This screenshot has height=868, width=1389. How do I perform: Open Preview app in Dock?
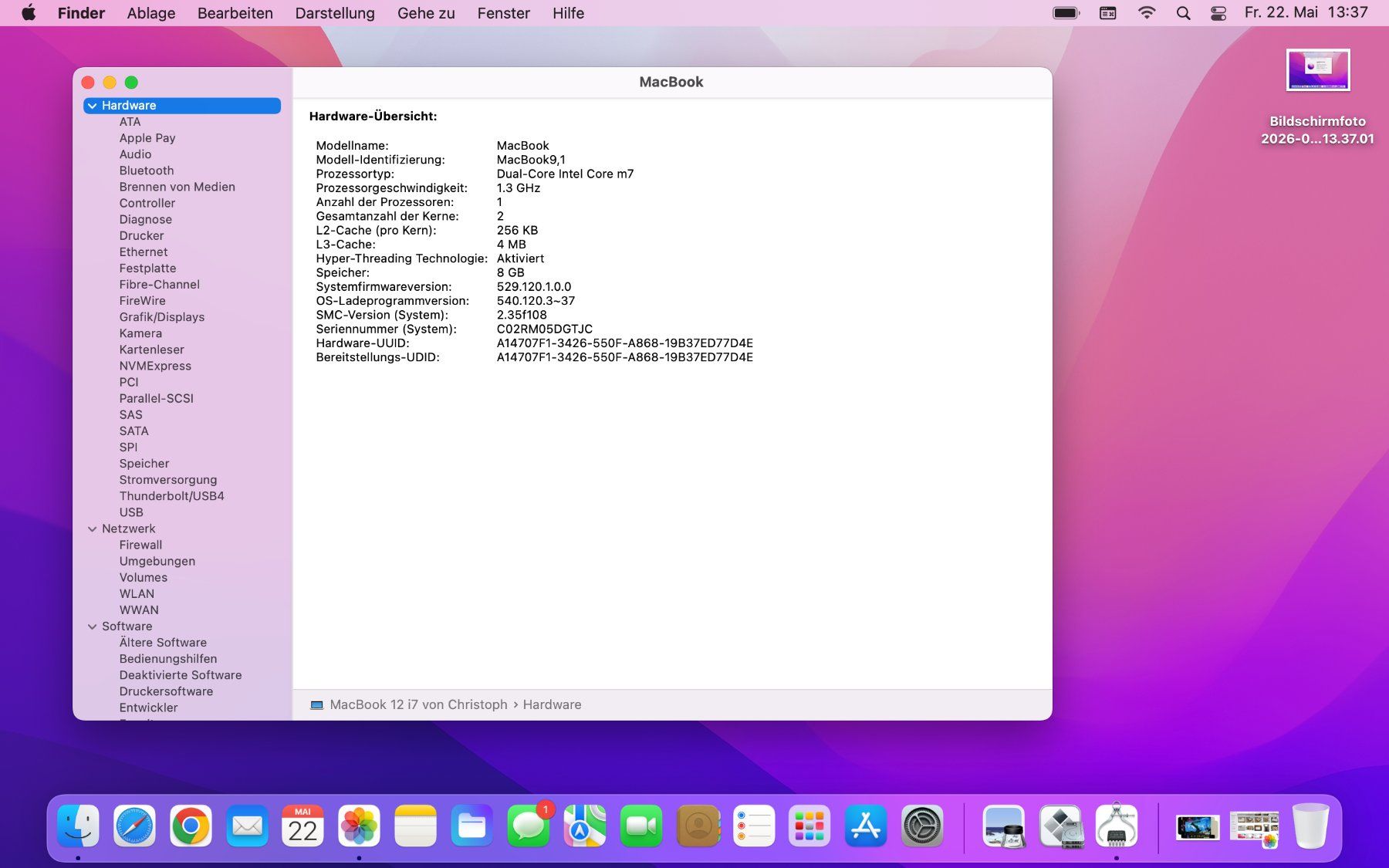point(1004,826)
